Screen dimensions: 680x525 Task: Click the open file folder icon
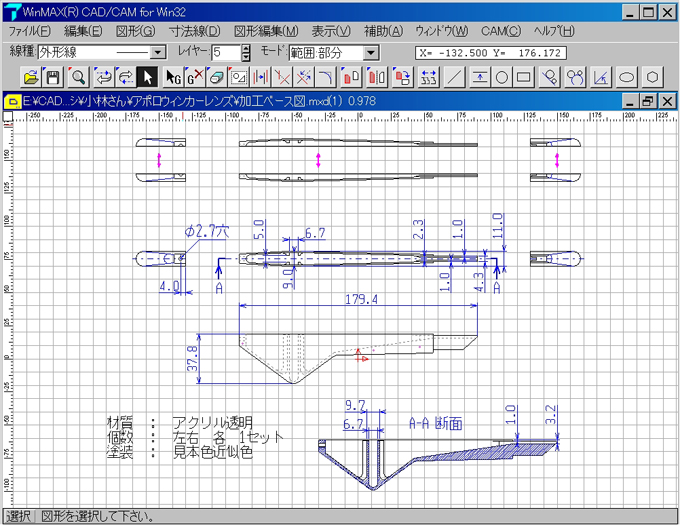31,77
